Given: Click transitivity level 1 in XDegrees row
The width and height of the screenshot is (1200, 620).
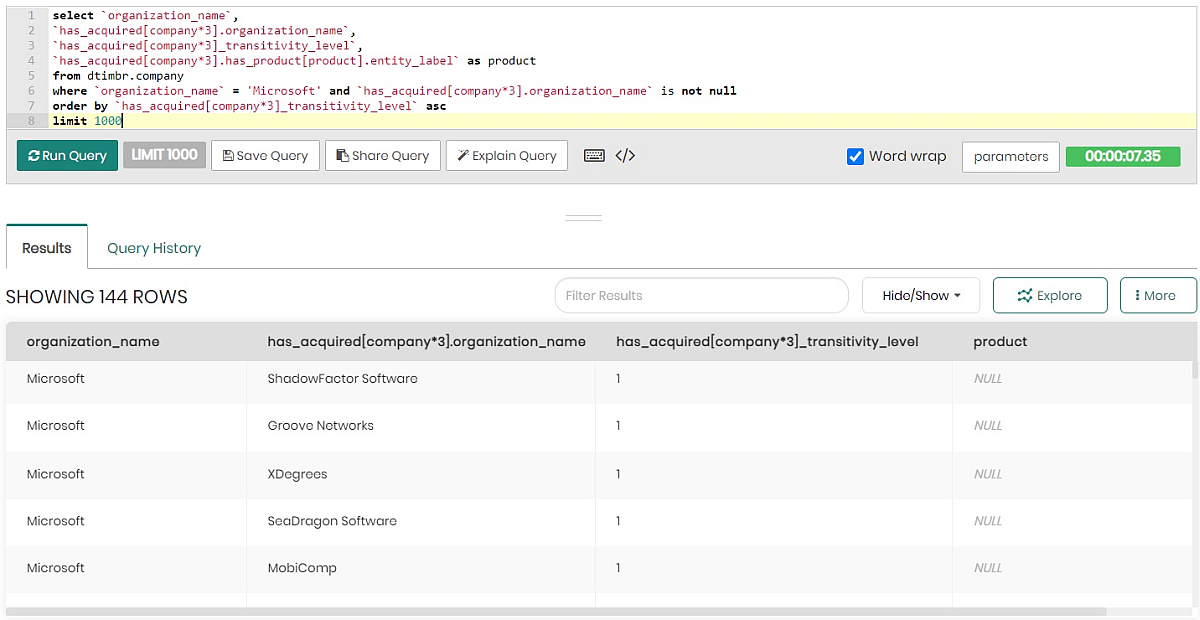Looking at the screenshot, I should point(619,474).
